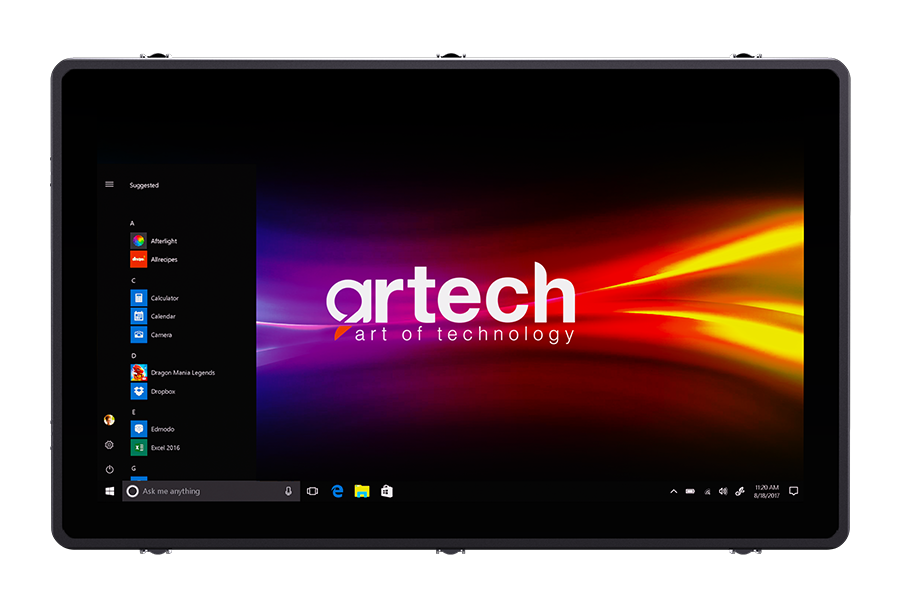Click the Calculator app icon
Screen dimensions: 900x607
point(139,298)
